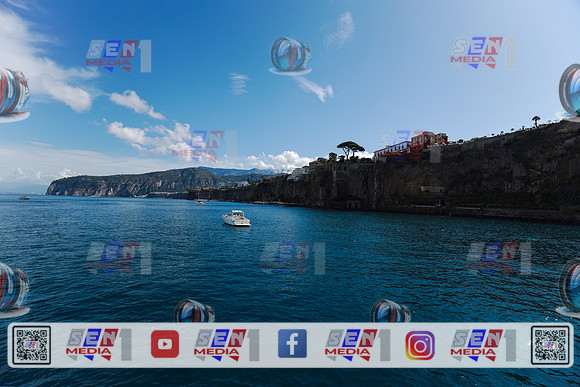Click the Facebook icon in the banner
This screenshot has height=387, width=580.
click(x=292, y=344)
